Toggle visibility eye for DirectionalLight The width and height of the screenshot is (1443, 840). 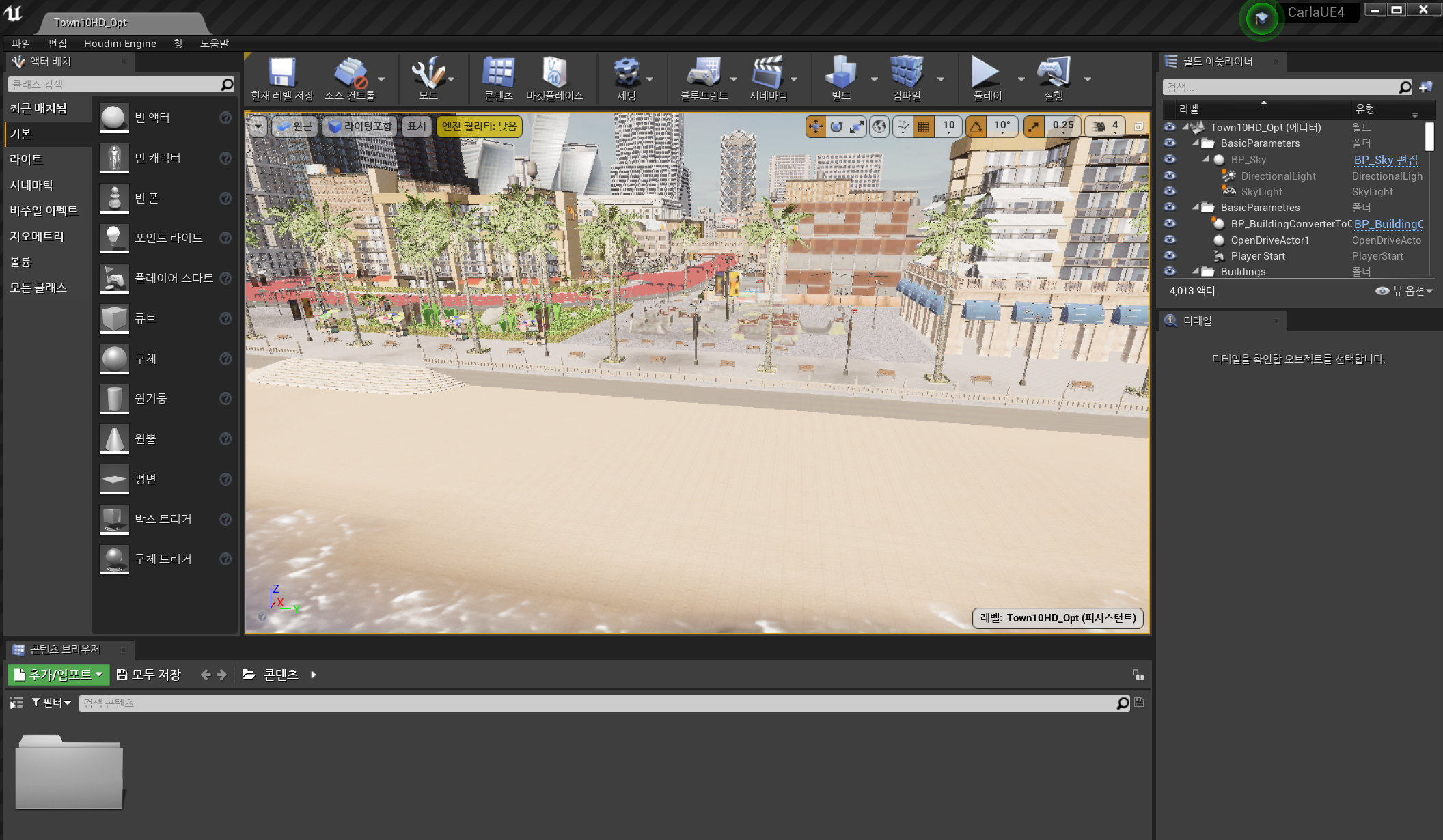pos(1170,176)
